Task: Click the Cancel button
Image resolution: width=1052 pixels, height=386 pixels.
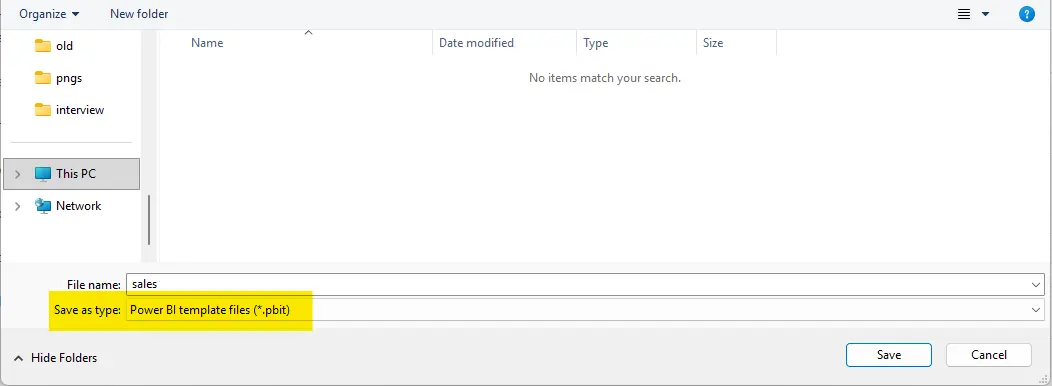Action: pos(988,355)
